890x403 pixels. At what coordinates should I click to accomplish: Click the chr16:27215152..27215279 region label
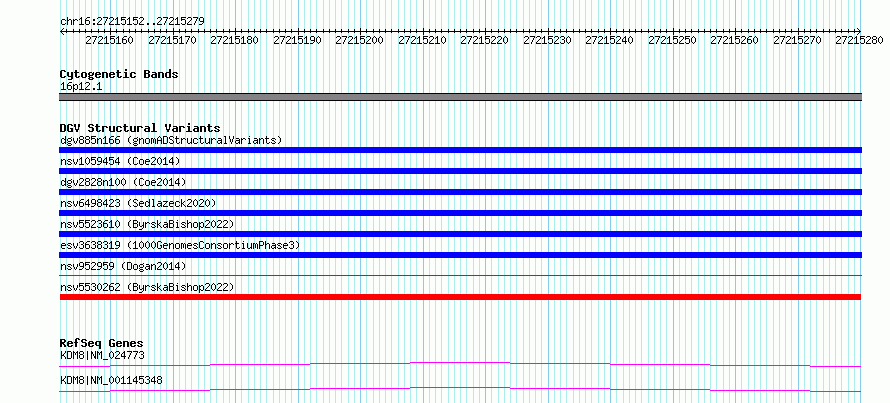coord(132,21)
